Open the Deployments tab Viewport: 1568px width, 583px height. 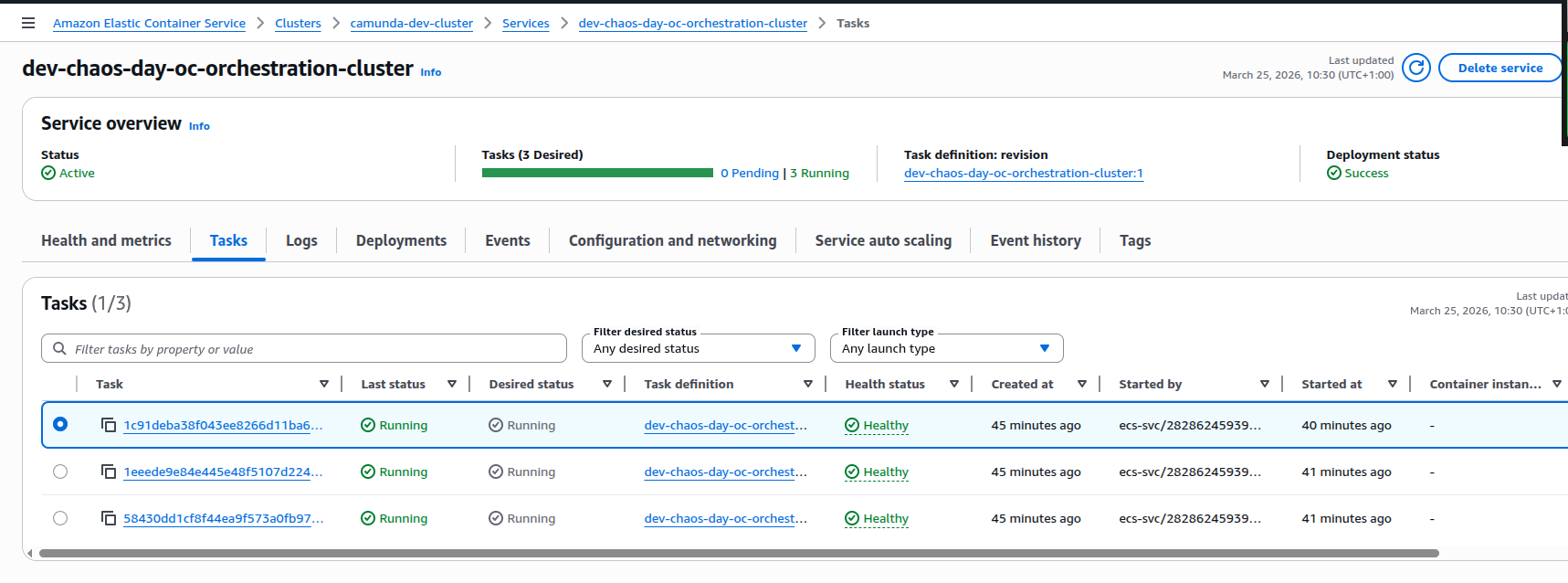coord(401,240)
